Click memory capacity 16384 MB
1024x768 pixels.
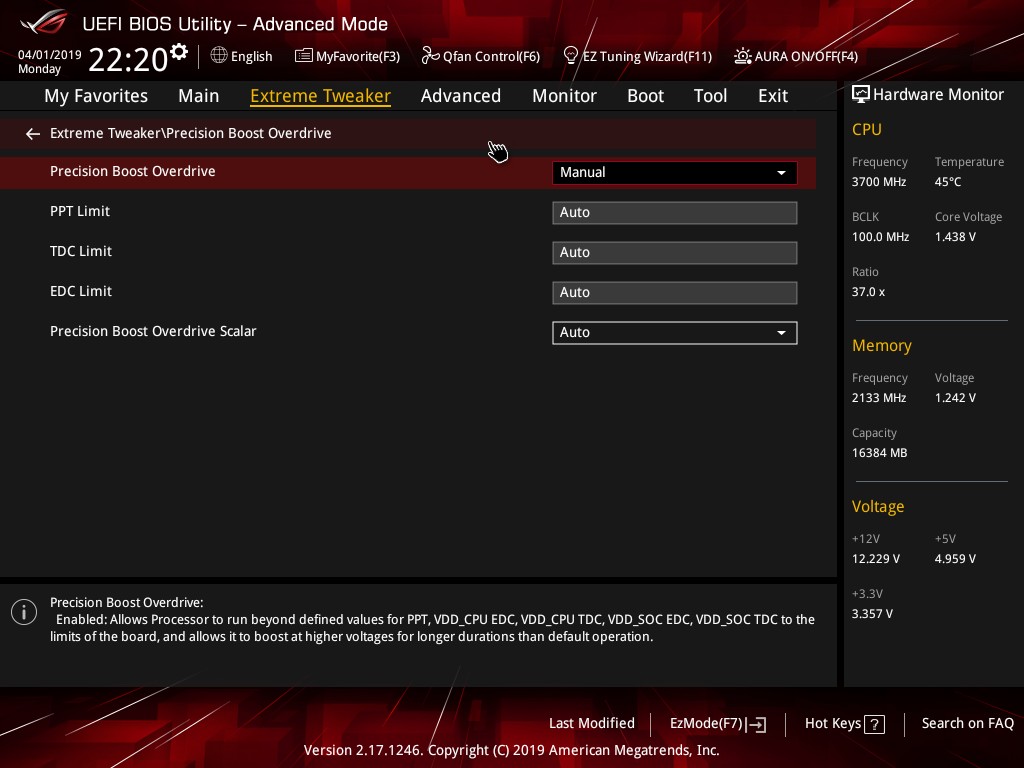(x=879, y=452)
